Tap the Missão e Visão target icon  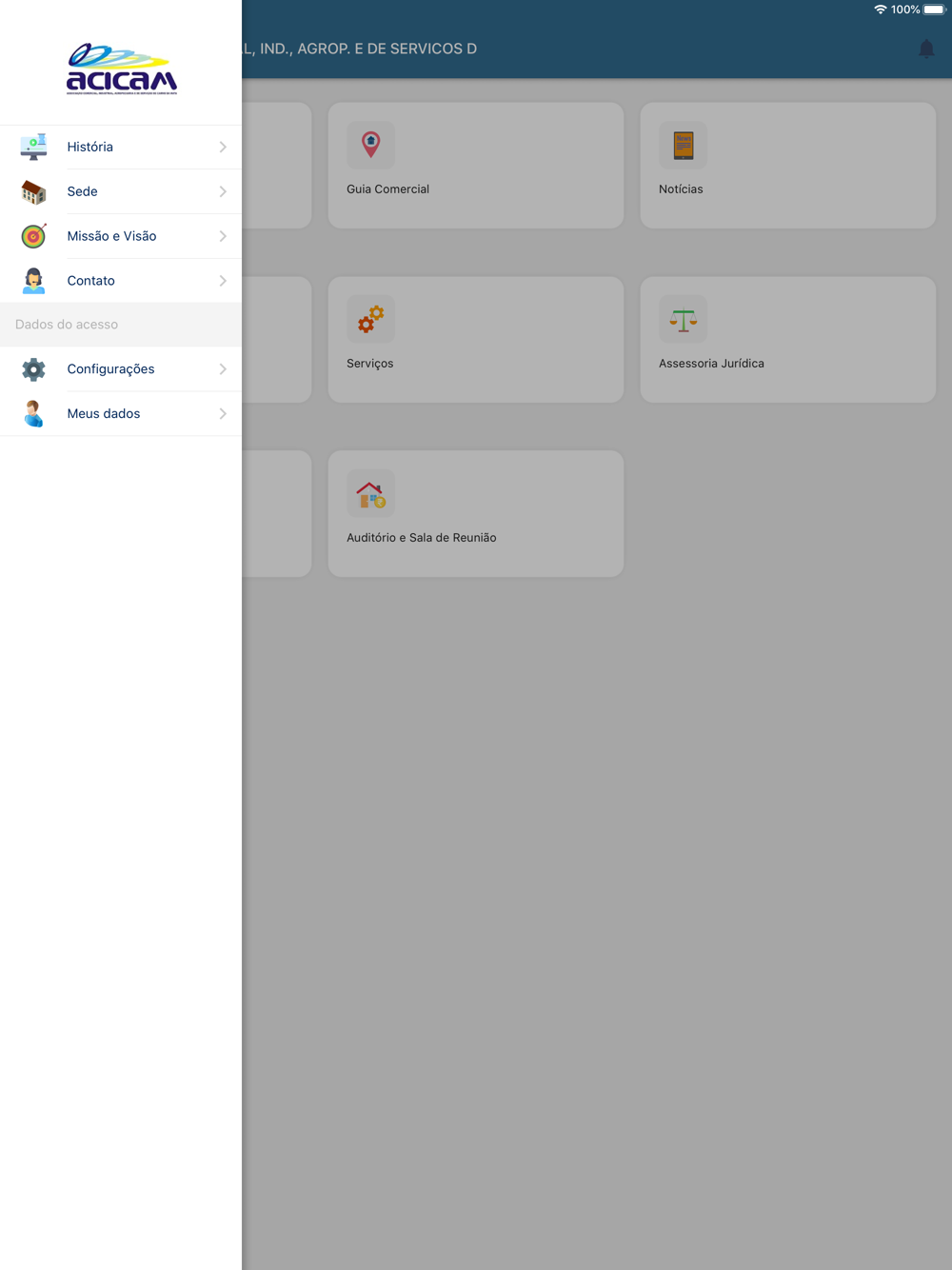pos(33,236)
